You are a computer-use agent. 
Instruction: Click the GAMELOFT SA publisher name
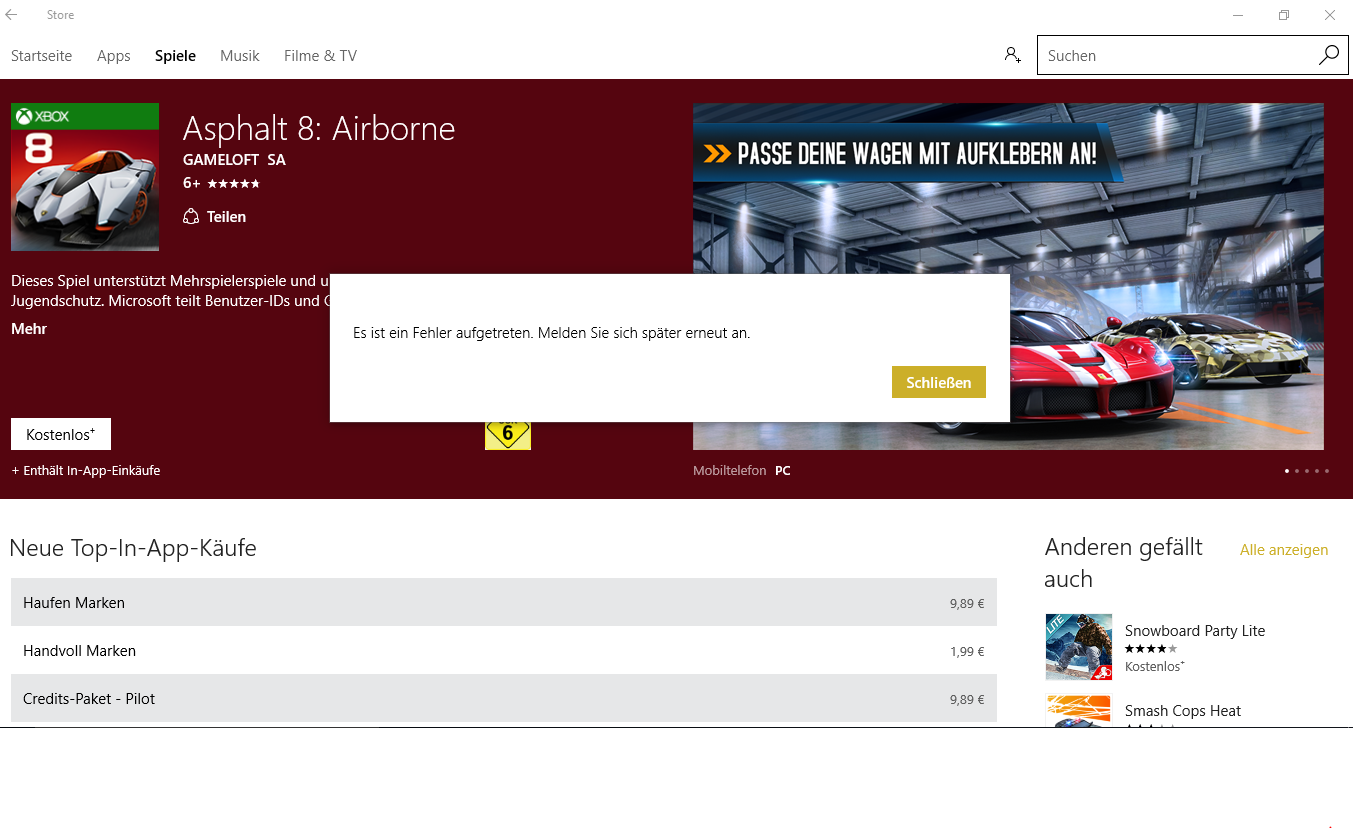pyautogui.click(x=234, y=160)
